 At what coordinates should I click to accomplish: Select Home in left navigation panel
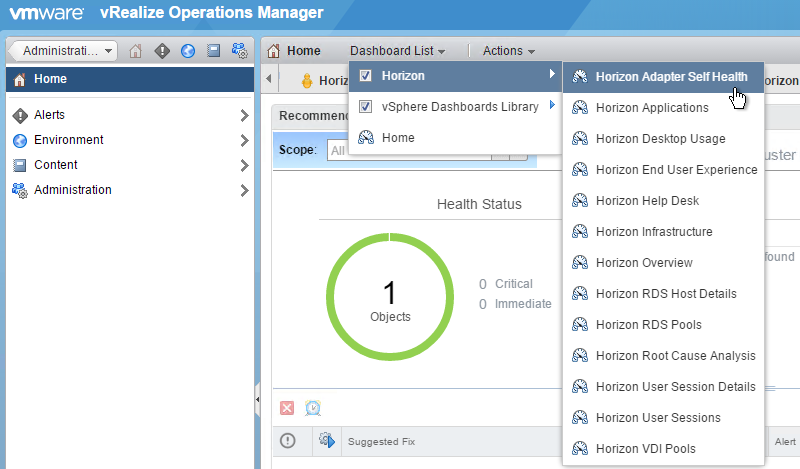click(130, 79)
